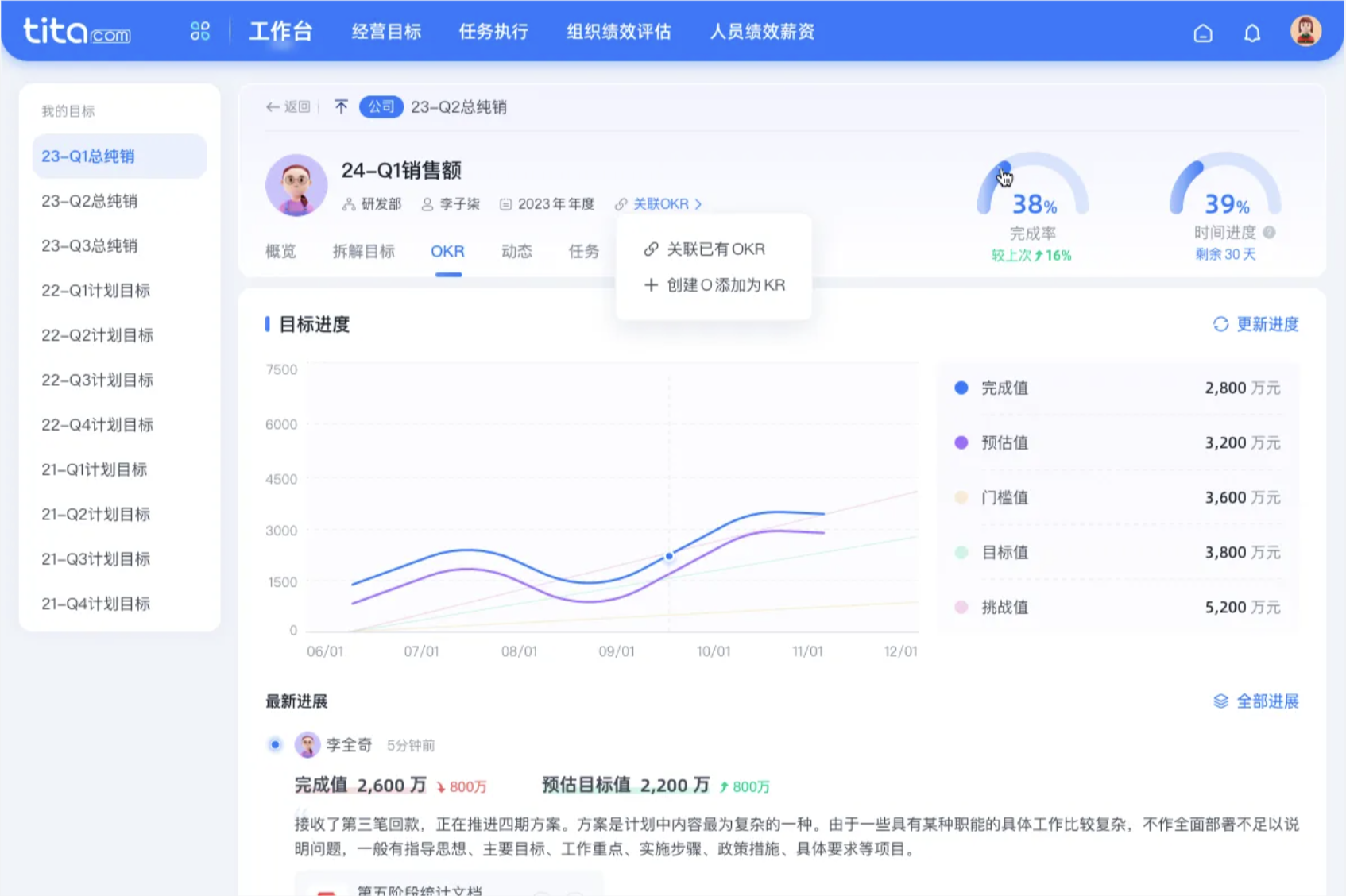Toggle 预估值 purple legend series

961,442
